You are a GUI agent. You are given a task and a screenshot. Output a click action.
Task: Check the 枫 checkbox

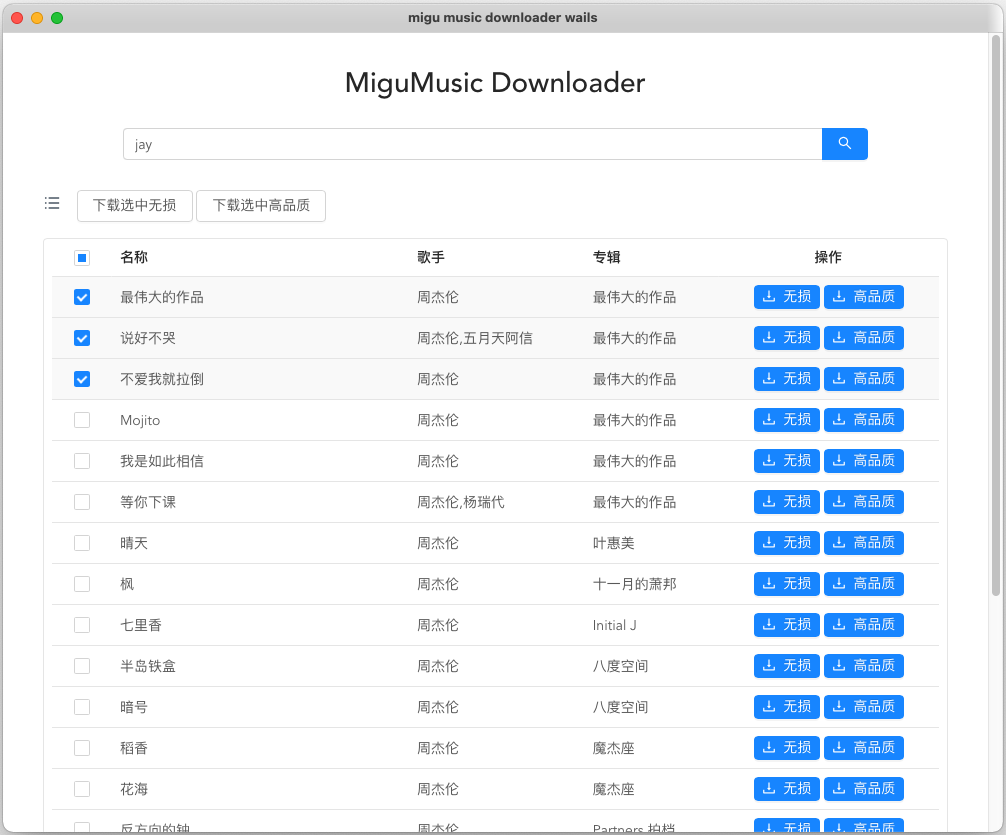(82, 584)
